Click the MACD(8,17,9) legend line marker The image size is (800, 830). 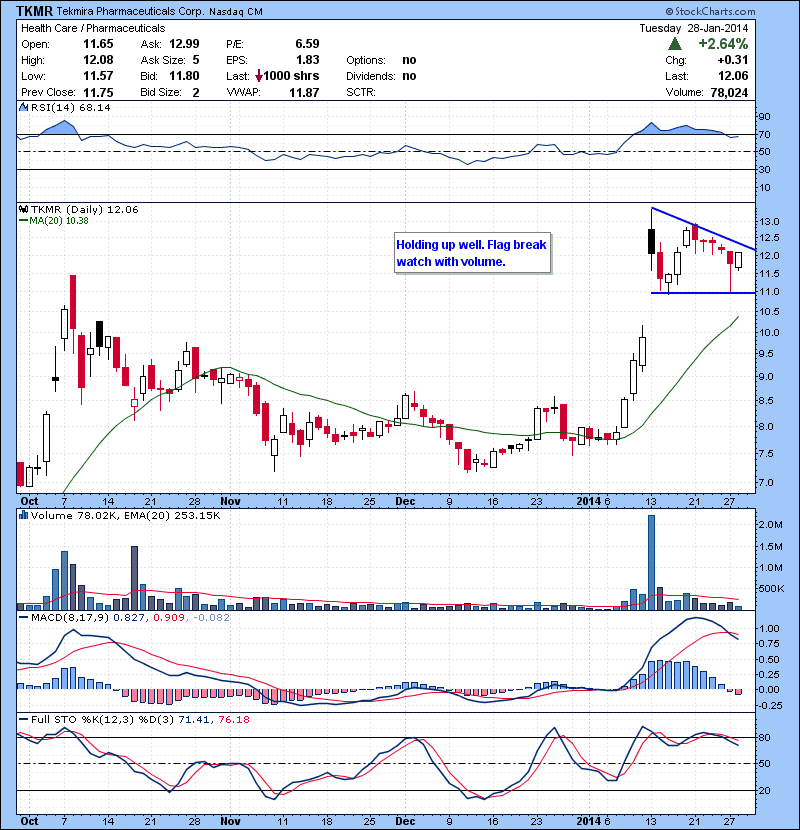coord(23,618)
